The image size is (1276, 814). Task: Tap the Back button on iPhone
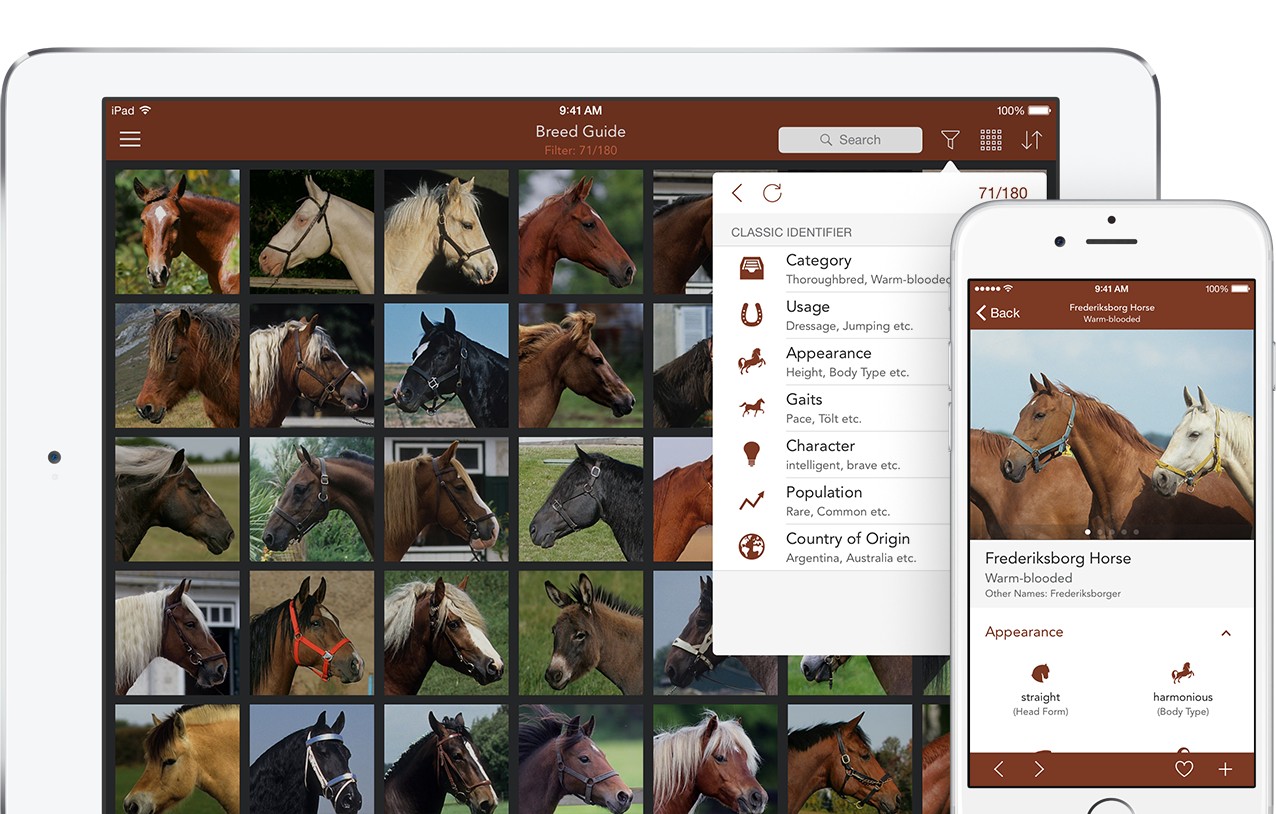pos(998,313)
